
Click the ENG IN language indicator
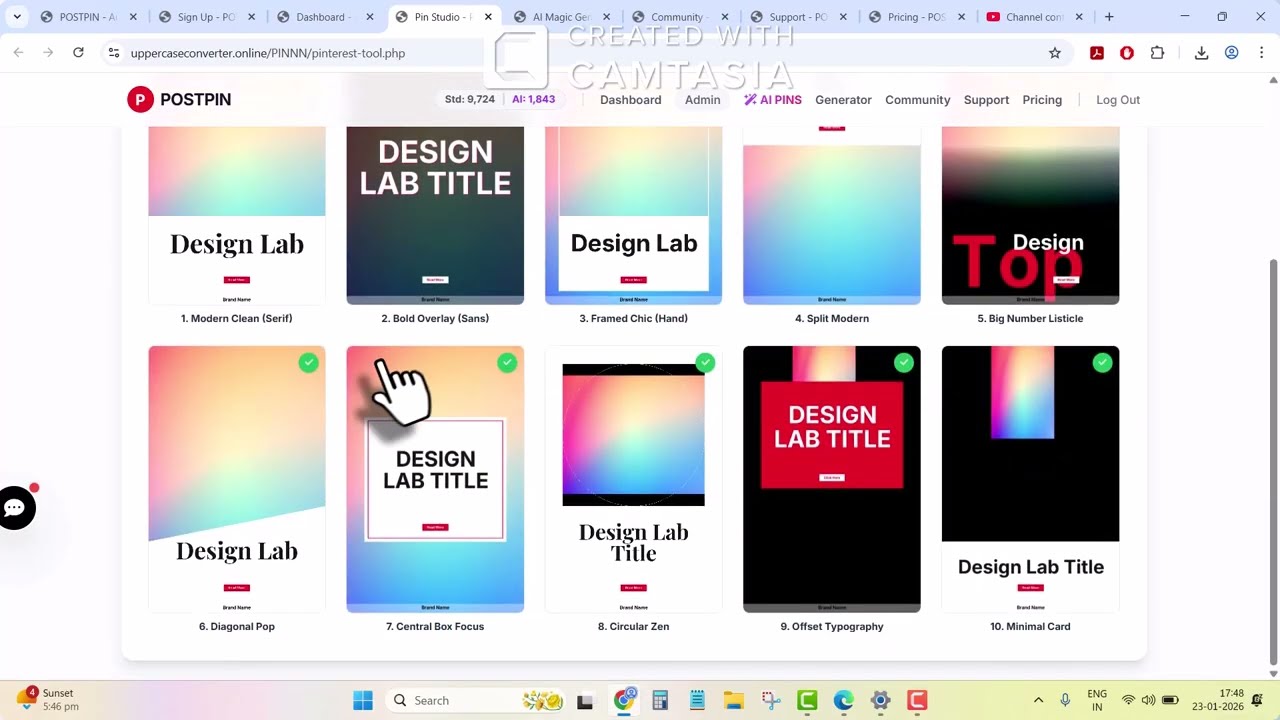[1097, 700]
